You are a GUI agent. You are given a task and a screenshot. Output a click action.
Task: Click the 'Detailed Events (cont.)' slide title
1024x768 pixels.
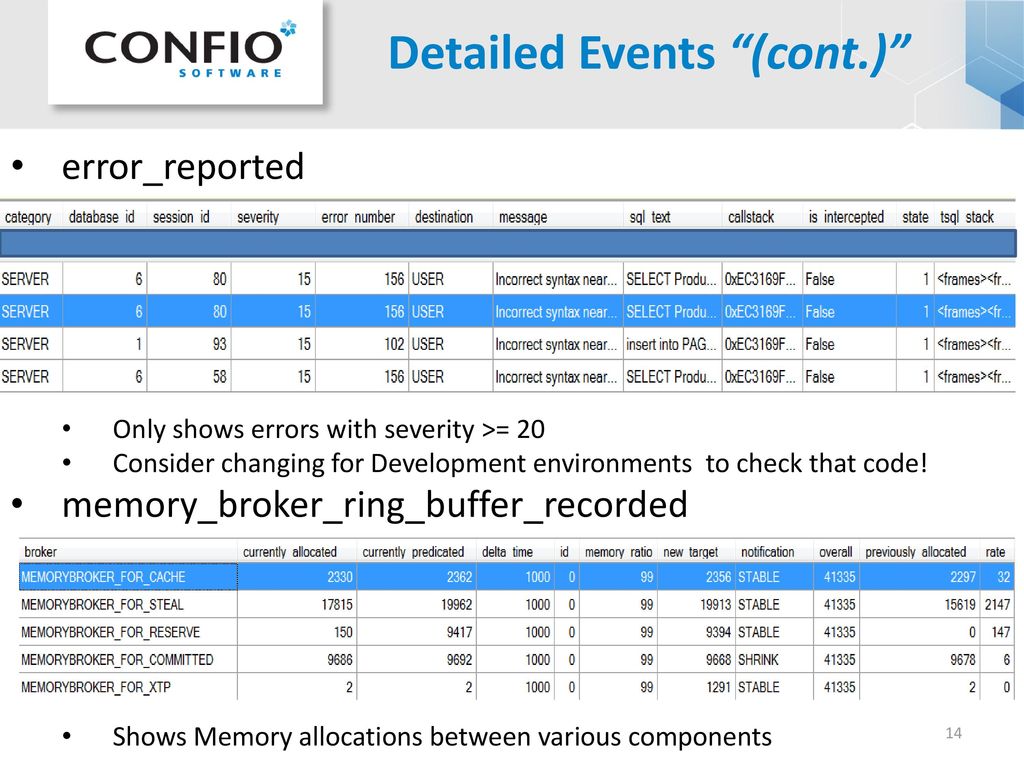tap(649, 54)
